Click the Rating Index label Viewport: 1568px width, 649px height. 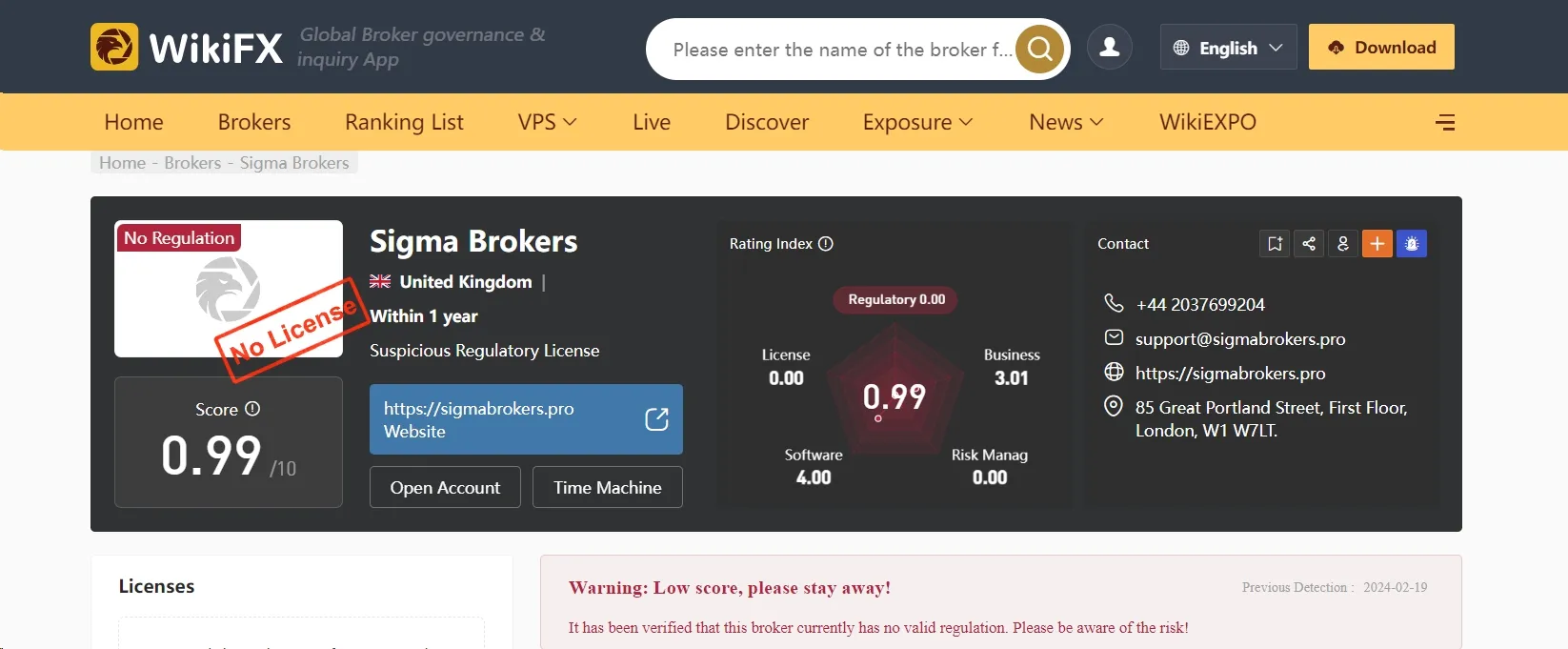tap(771, 244)
